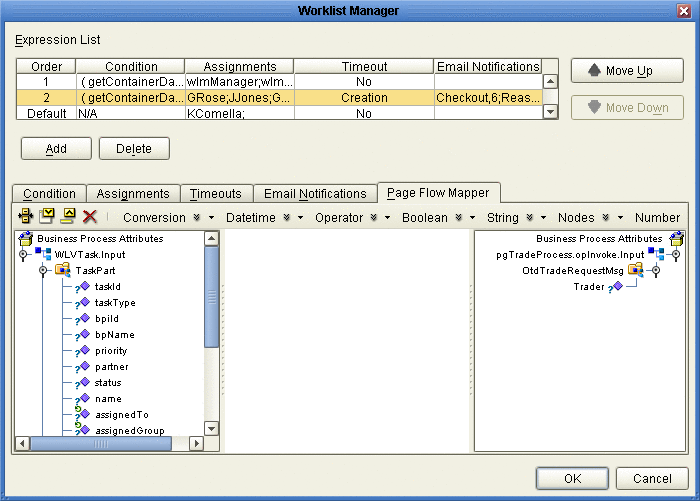Click the Business Process Attributes icon in left tree
This screenshot has width=700, height=501.
[x=26, y=238]
